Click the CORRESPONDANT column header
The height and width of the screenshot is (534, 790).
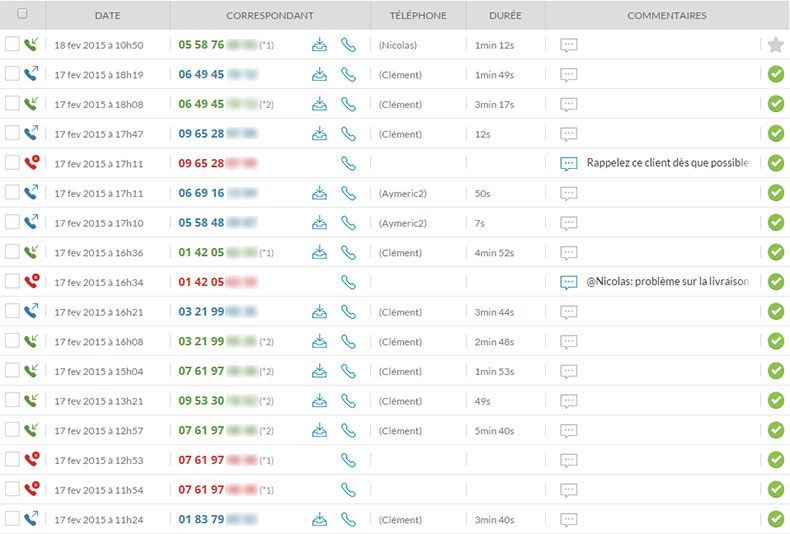click(x=270, y=16)
